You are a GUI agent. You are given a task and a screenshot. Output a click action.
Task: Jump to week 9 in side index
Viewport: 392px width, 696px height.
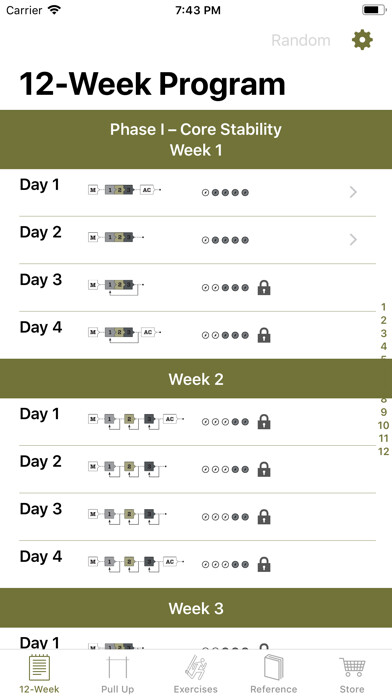[x=384, y=412]
